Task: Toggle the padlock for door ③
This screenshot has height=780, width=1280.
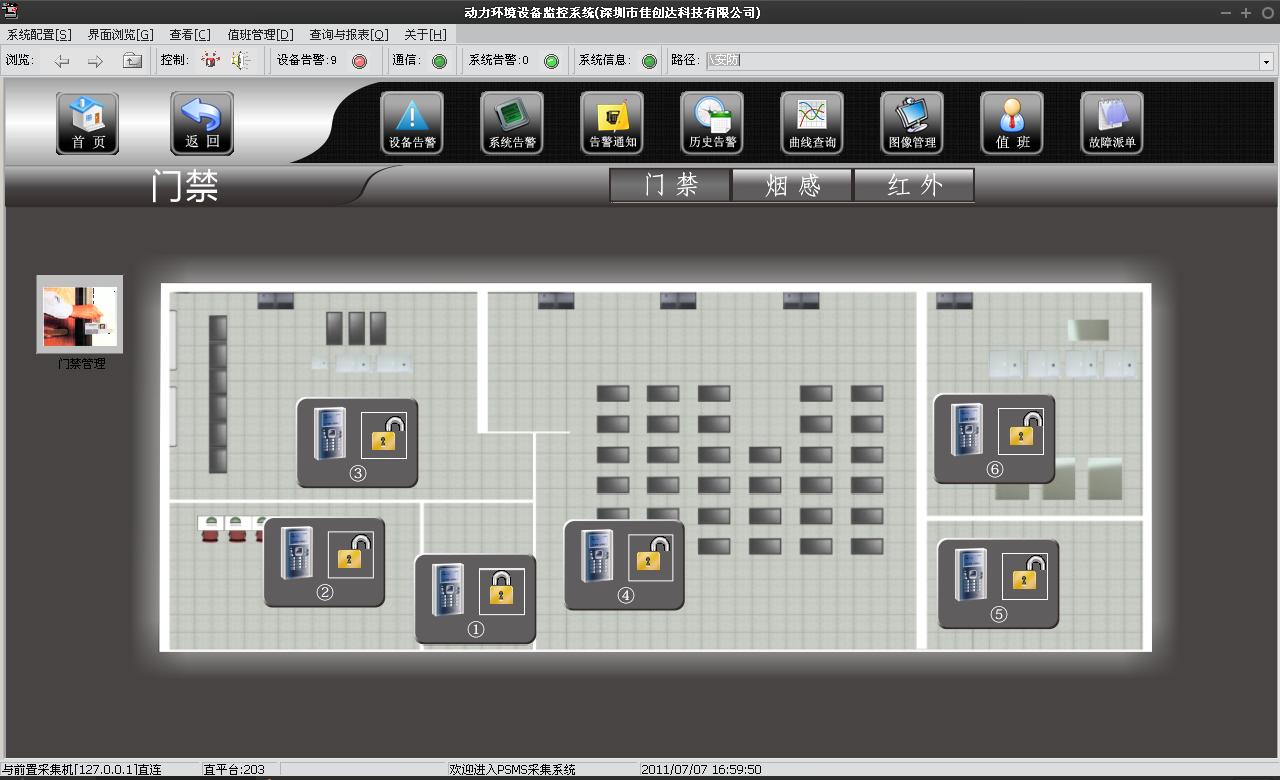Action: coord(384,436)
